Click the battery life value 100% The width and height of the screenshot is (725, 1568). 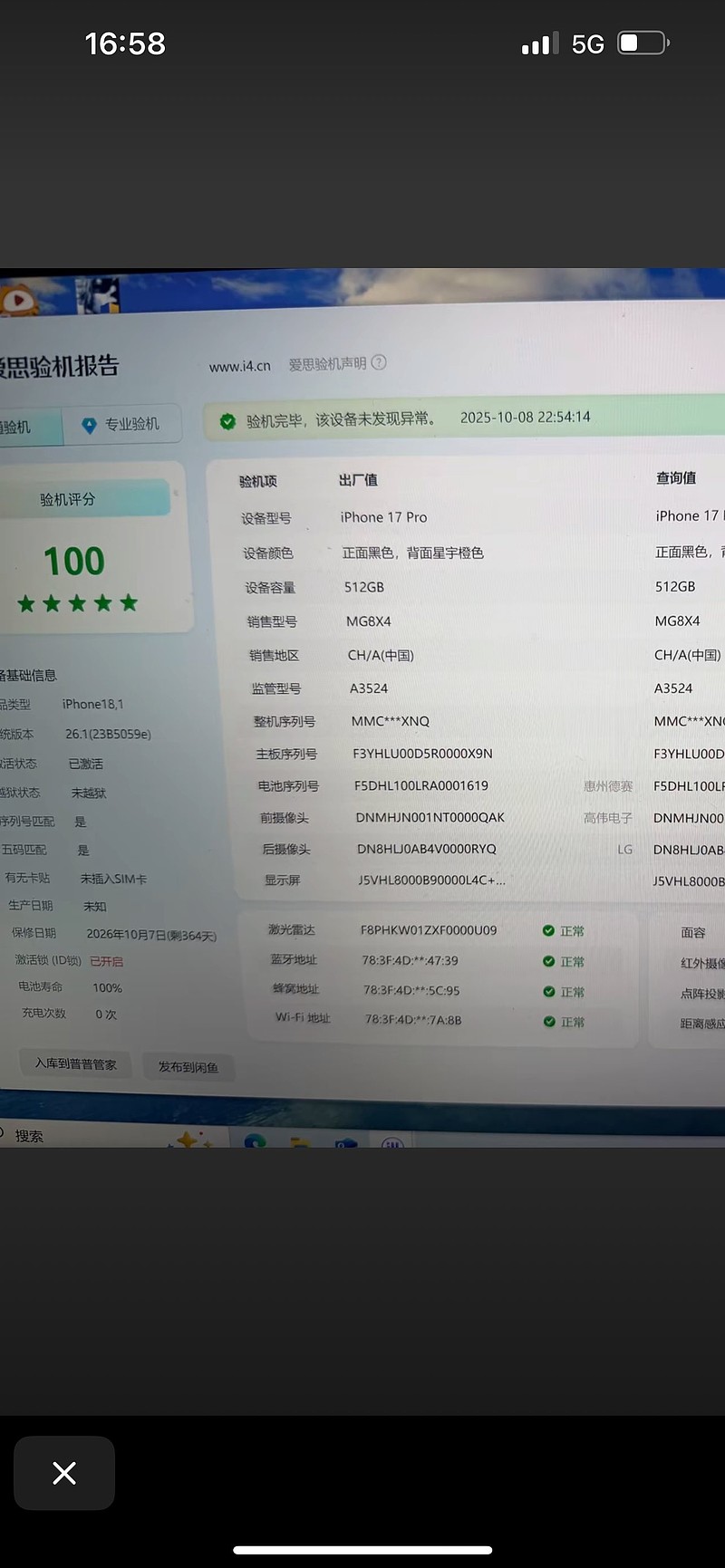tap(107, 987)
